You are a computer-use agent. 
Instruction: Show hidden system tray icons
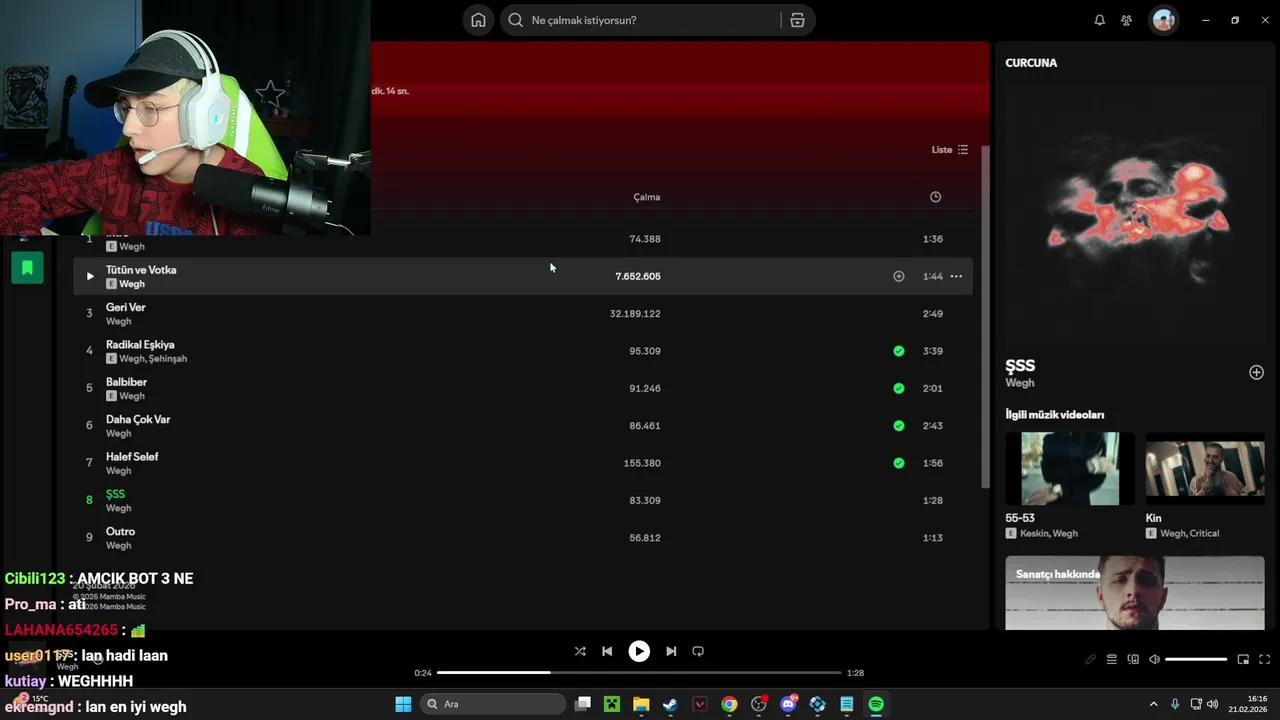click(1153, 704)
